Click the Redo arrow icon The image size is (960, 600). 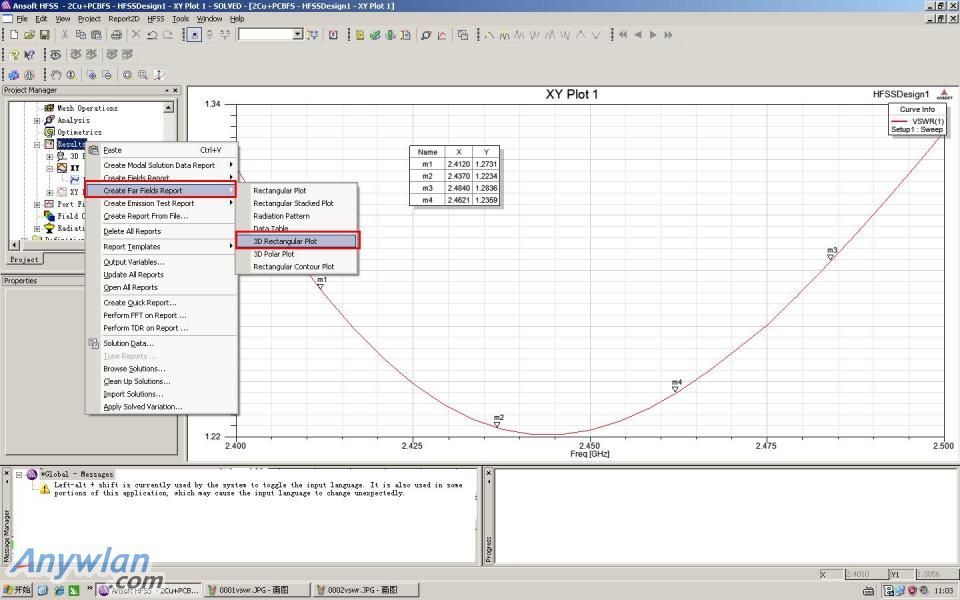167,35
